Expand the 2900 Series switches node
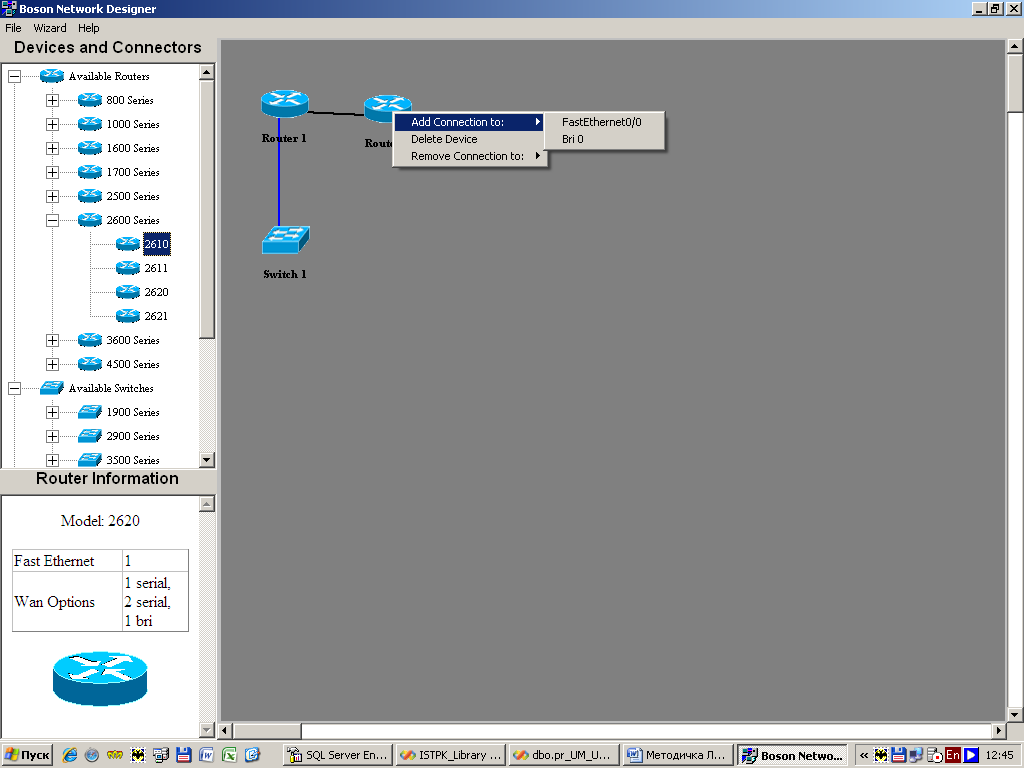This screenshot has width=1024, height=768. 52,436
